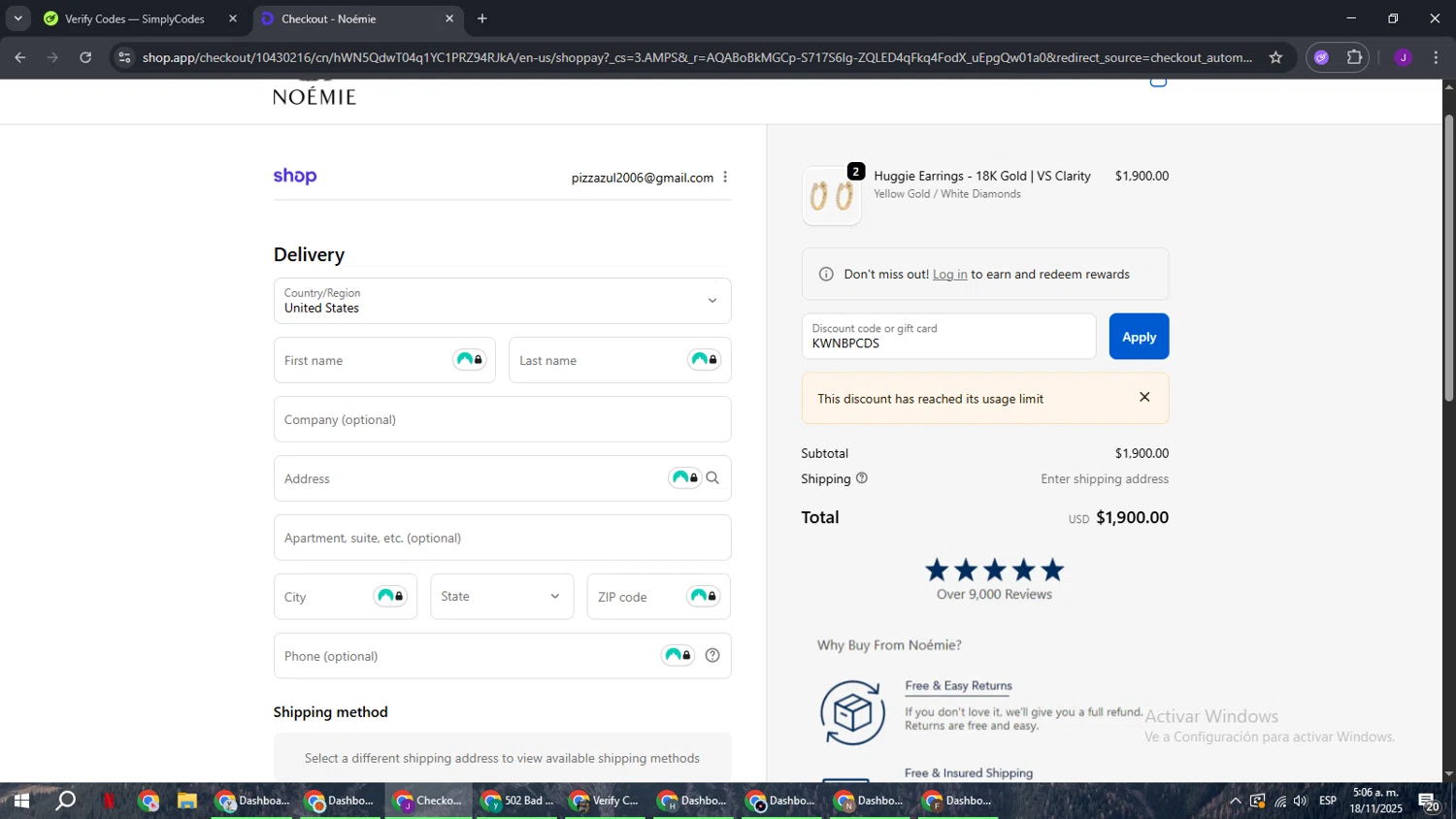Open the purple extension icon in the toolbar
This screenshot has width=1456, height=819.
click(x=1321, y=57)
